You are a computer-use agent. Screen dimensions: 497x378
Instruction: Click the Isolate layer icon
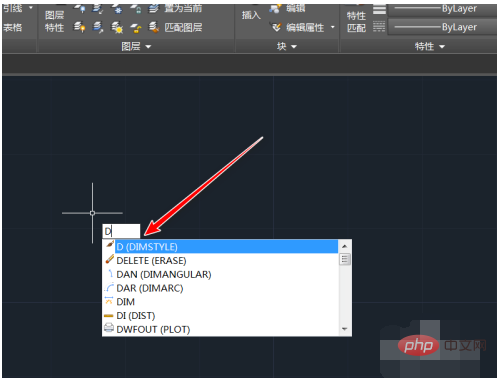98,8
